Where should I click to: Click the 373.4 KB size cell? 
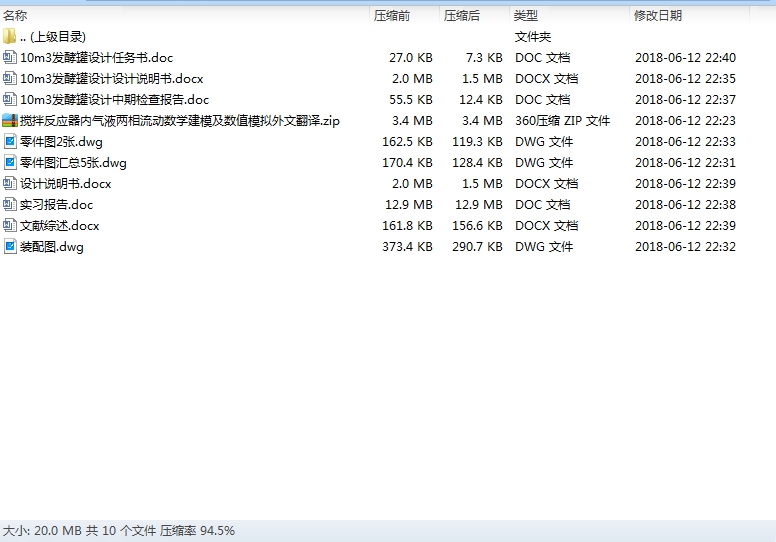407,246
